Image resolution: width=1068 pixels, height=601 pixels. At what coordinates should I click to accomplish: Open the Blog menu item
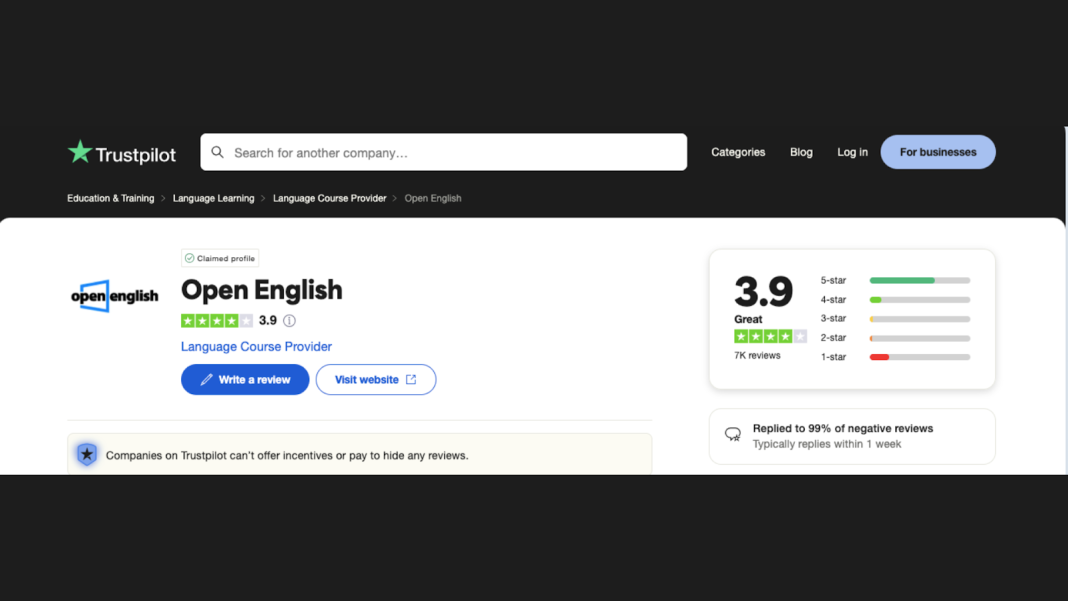click(x=801, y=152)
